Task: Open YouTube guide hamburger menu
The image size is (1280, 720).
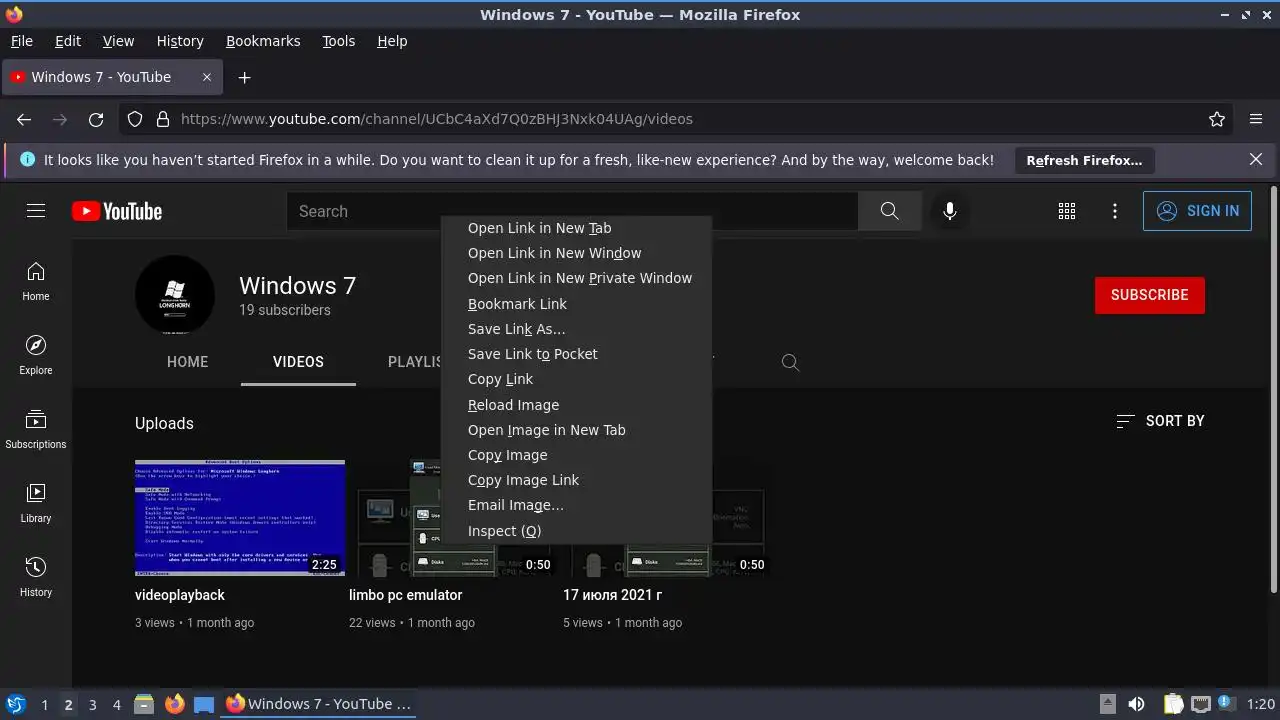Action: 36,211
